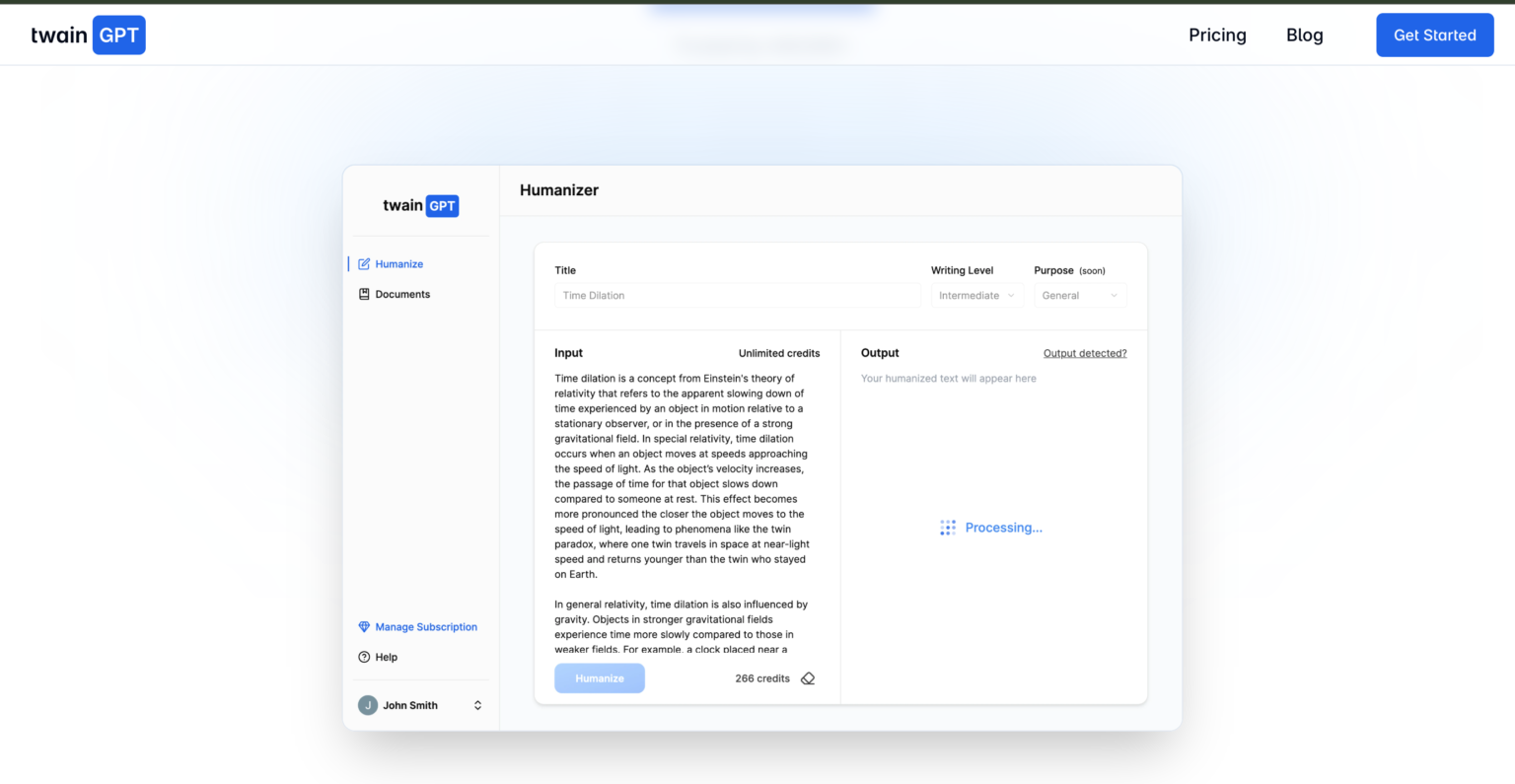The width and height of the screenshot is (1515, 784).
Task: Click the twainGPT logo in the top navbar
Action: coord(87,35)
